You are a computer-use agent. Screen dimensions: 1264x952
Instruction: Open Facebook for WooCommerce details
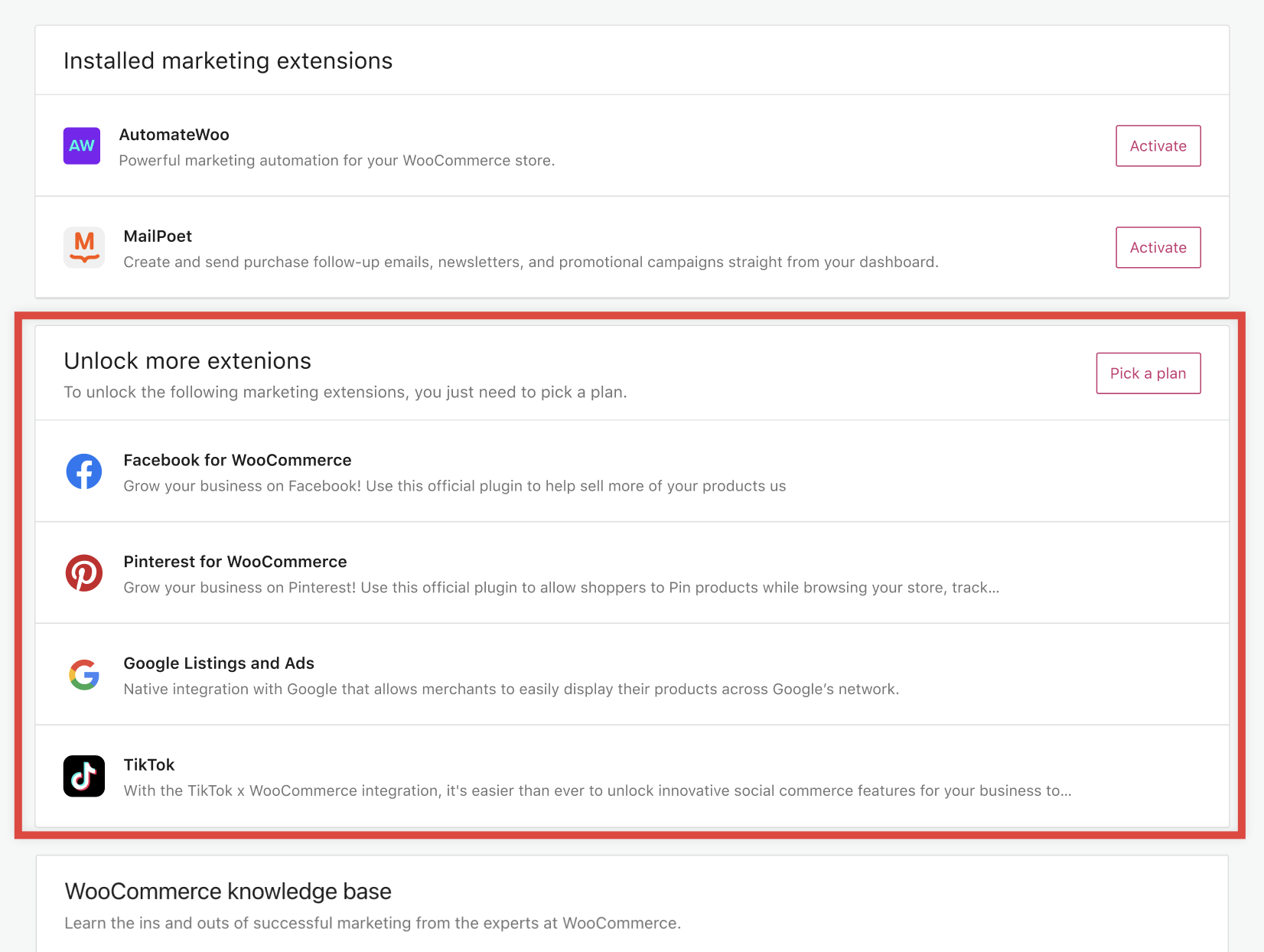pyautogui.click(x=237, y=460)
